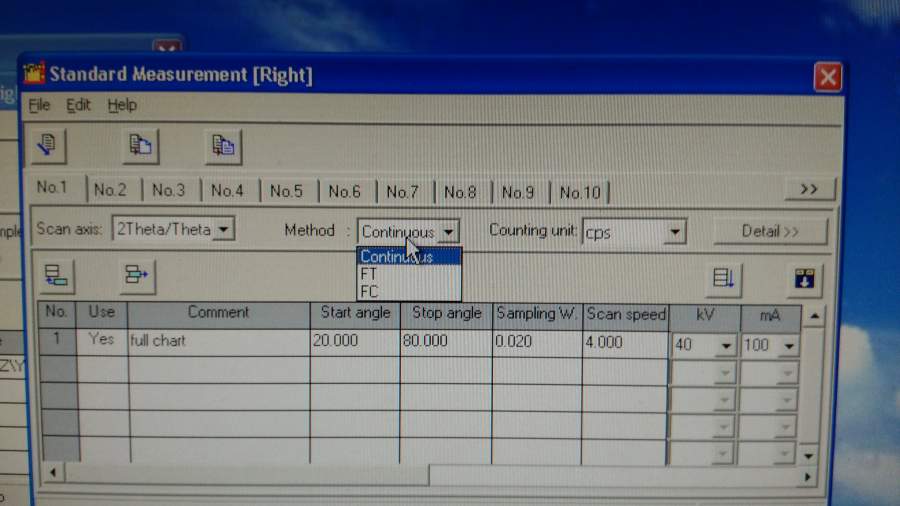Click the horizontal scrollbar left arrow
The image size is (900, 506).
53,473
